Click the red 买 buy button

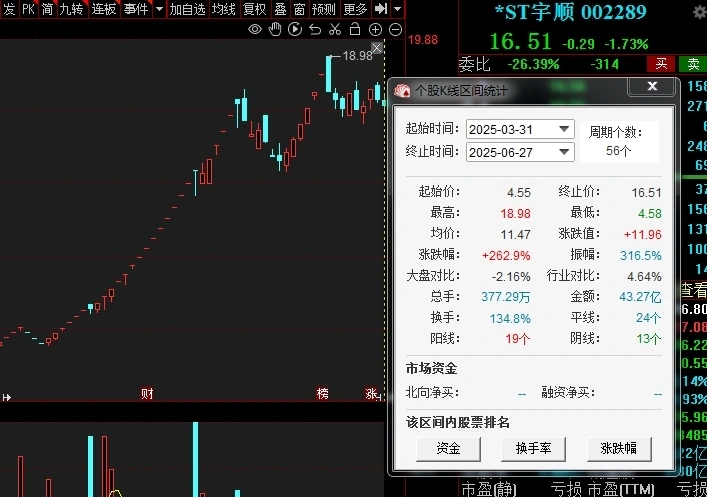661,64
